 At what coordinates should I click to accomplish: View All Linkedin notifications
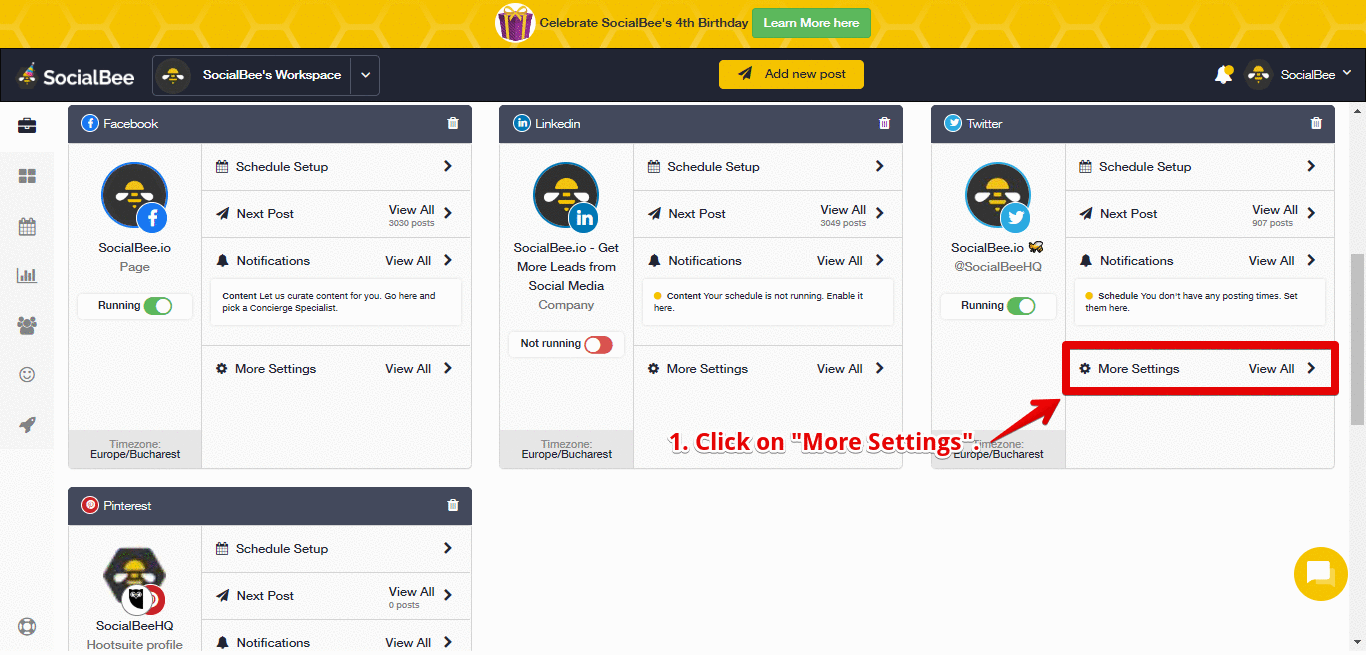click(840, 261)
